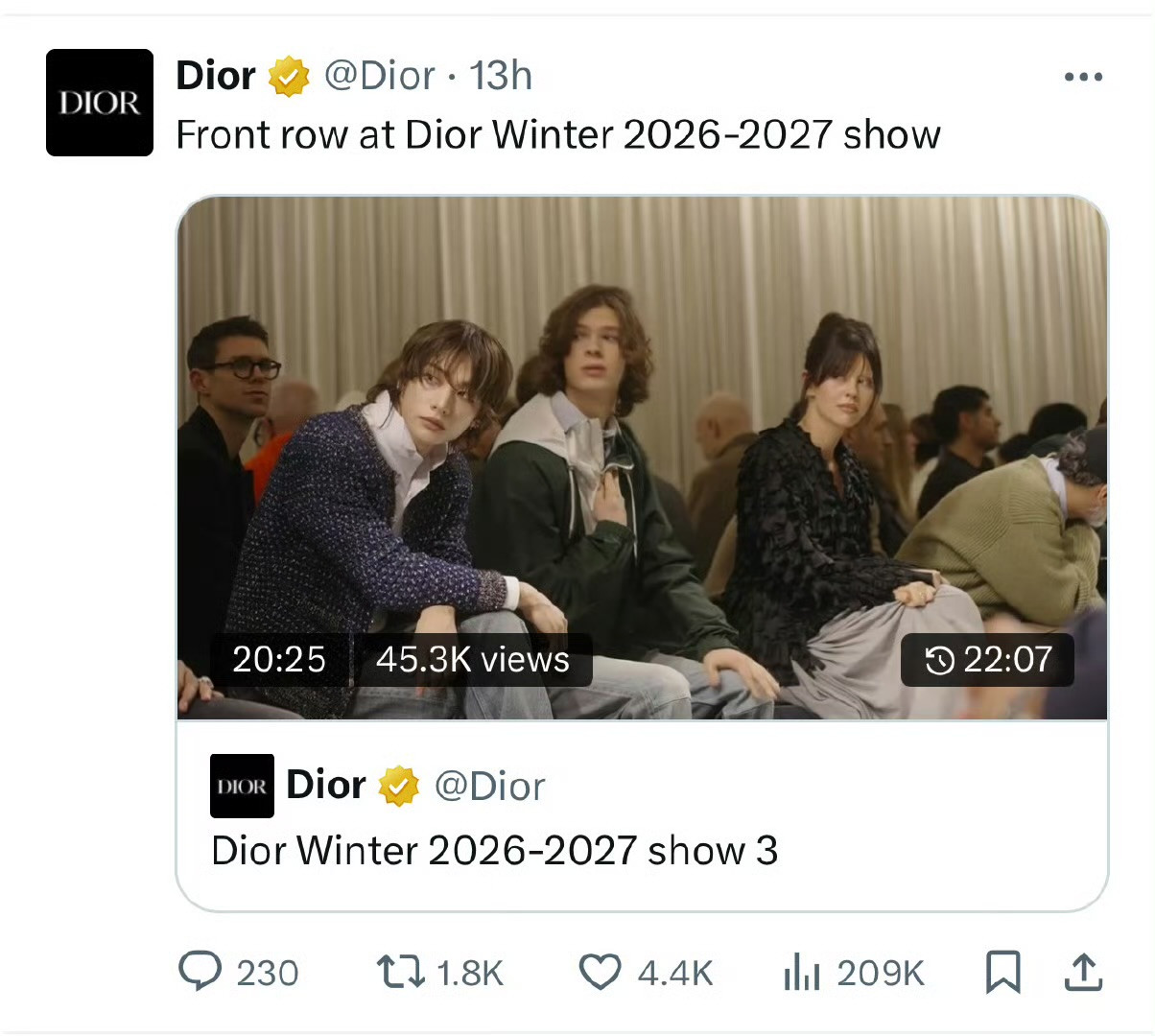Open the three-dot more options menu

pyautogui.click(x=1083, y=77)
